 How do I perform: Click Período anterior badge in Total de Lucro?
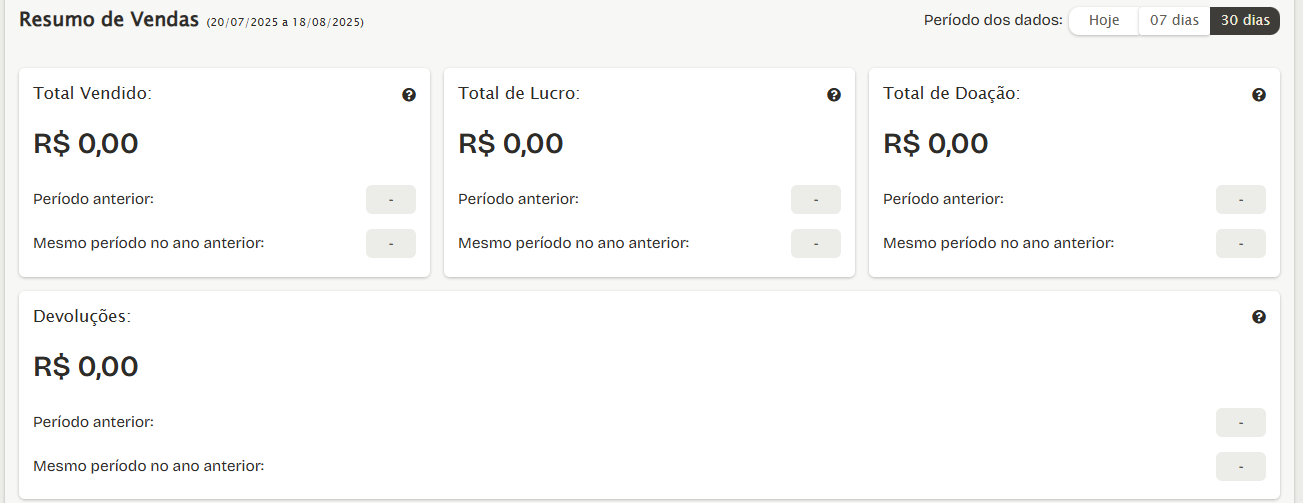click(x=816, y=200)
